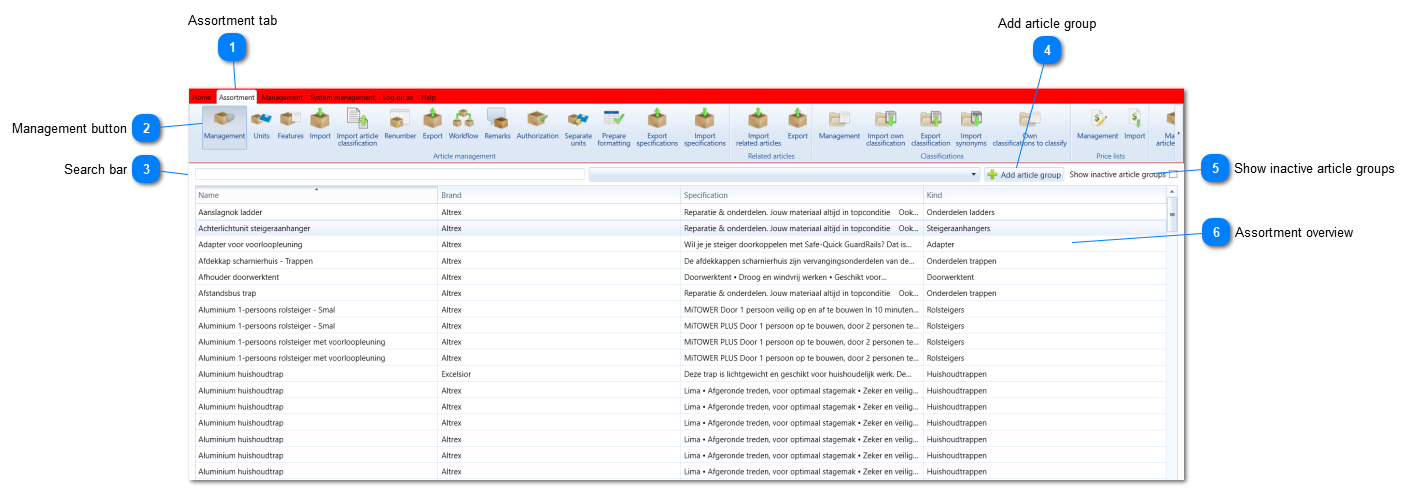Click the Adapter kind cell

(x=1044, y=244)
